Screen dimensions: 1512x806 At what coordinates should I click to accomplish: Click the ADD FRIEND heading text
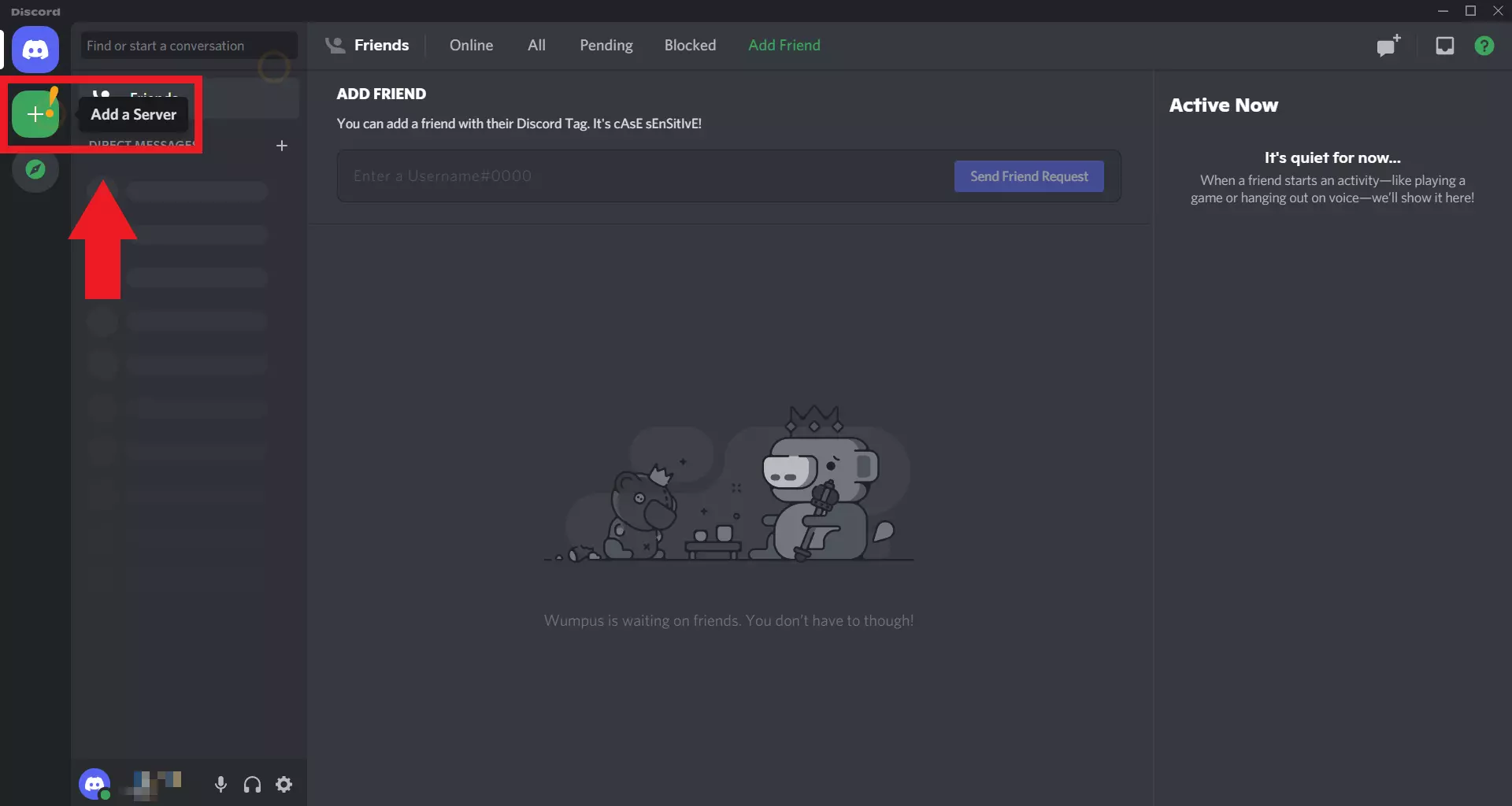381,94
